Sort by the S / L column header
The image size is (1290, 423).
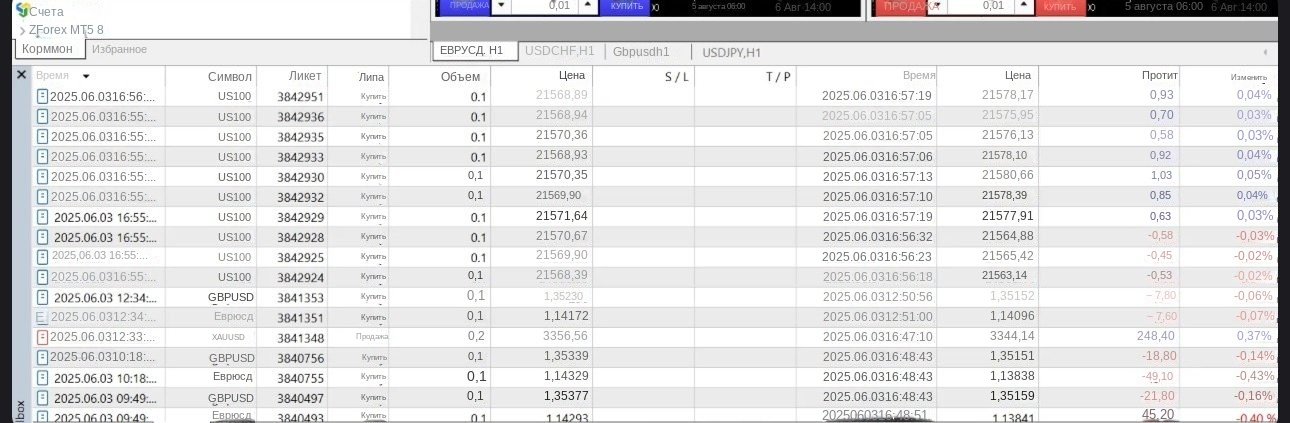coord(676,76)
